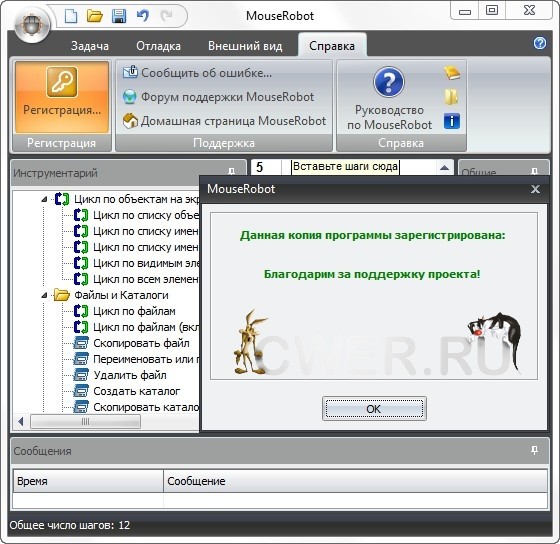Create a new file from quick toolbar
Image resolution: width=560 pixels, height=544 pixels.
pyautogui.click(x=71, y=16)
